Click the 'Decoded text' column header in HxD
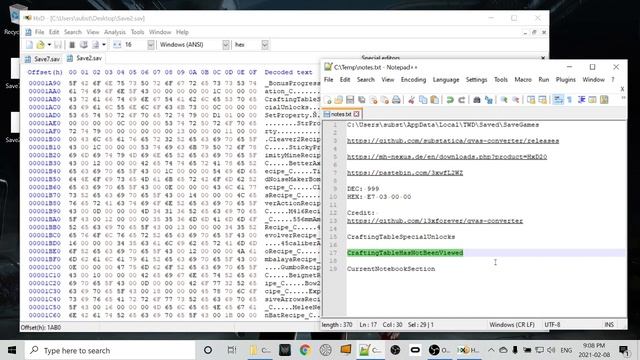640x360 pixels. (x=288, y=72)
